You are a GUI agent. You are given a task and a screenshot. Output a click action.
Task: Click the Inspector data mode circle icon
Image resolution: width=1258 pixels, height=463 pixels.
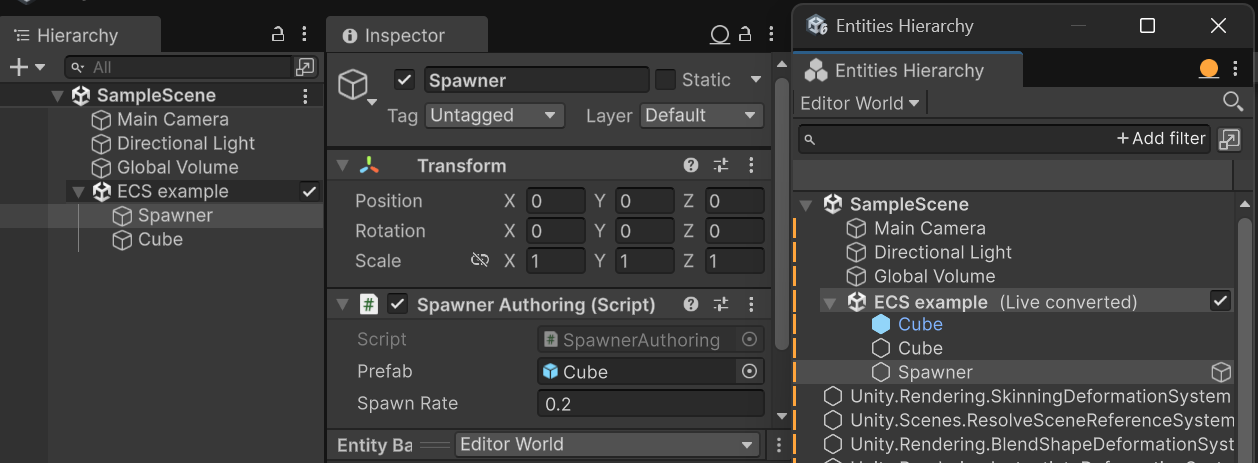click(719, 35)
